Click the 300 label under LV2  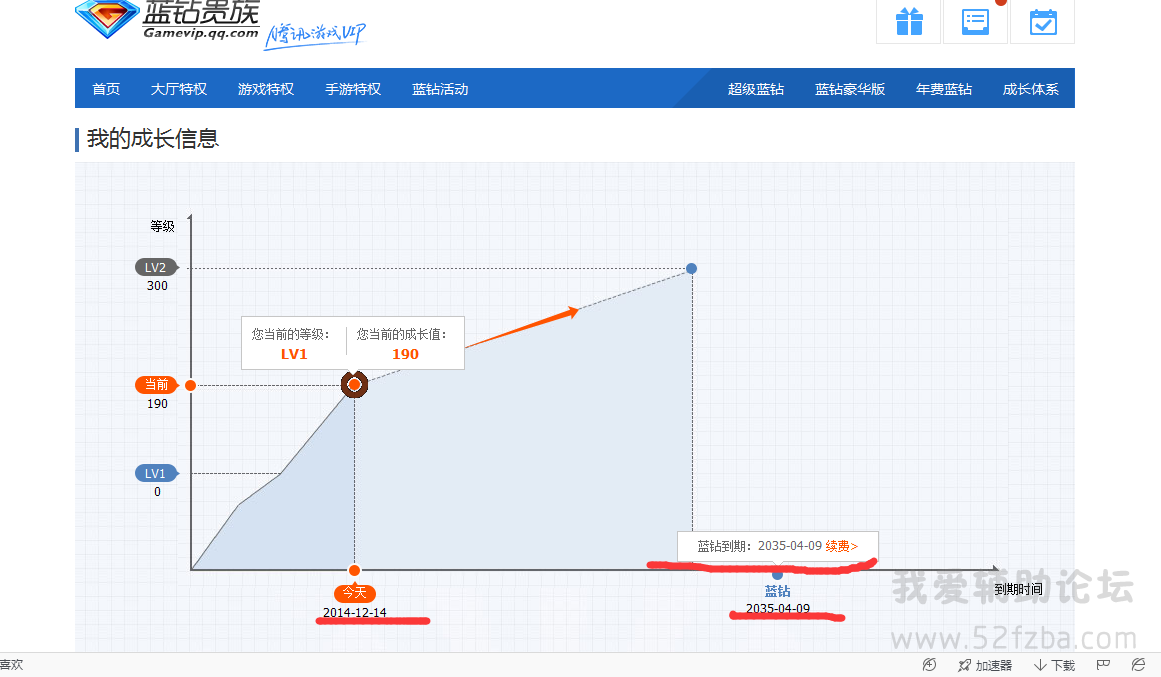(157, 286)
